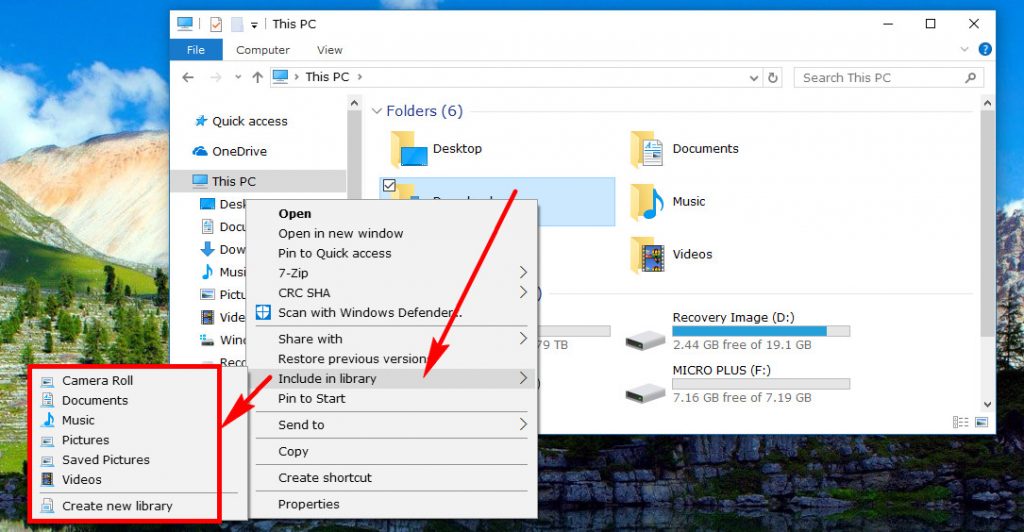Select Recovery Image (D:) drive icon
The image size is (1024, 532).
pos(645,340)
